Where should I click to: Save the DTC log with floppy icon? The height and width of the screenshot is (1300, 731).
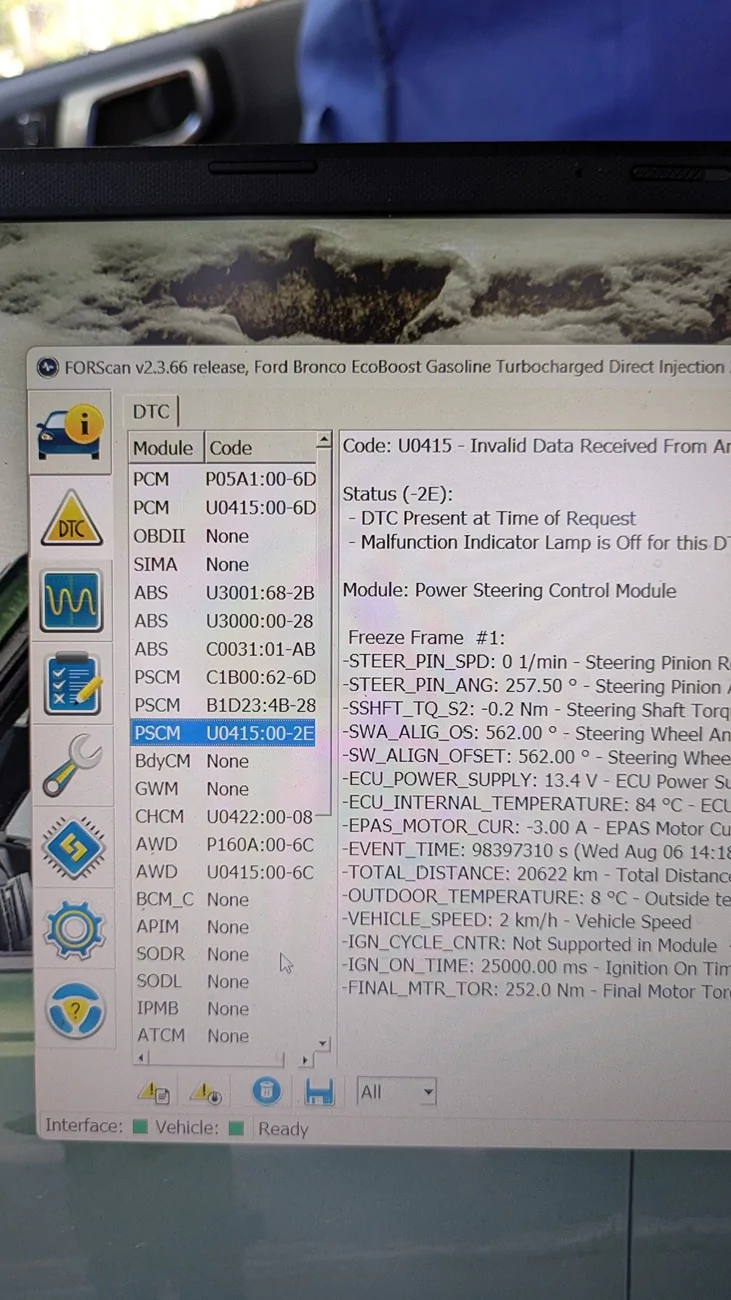(319, 1091)
